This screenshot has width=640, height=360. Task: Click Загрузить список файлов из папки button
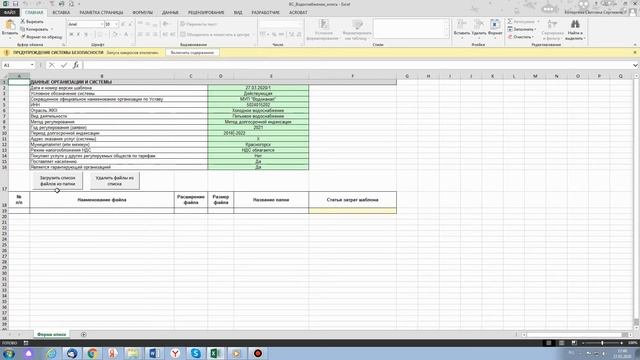(57, 181)
